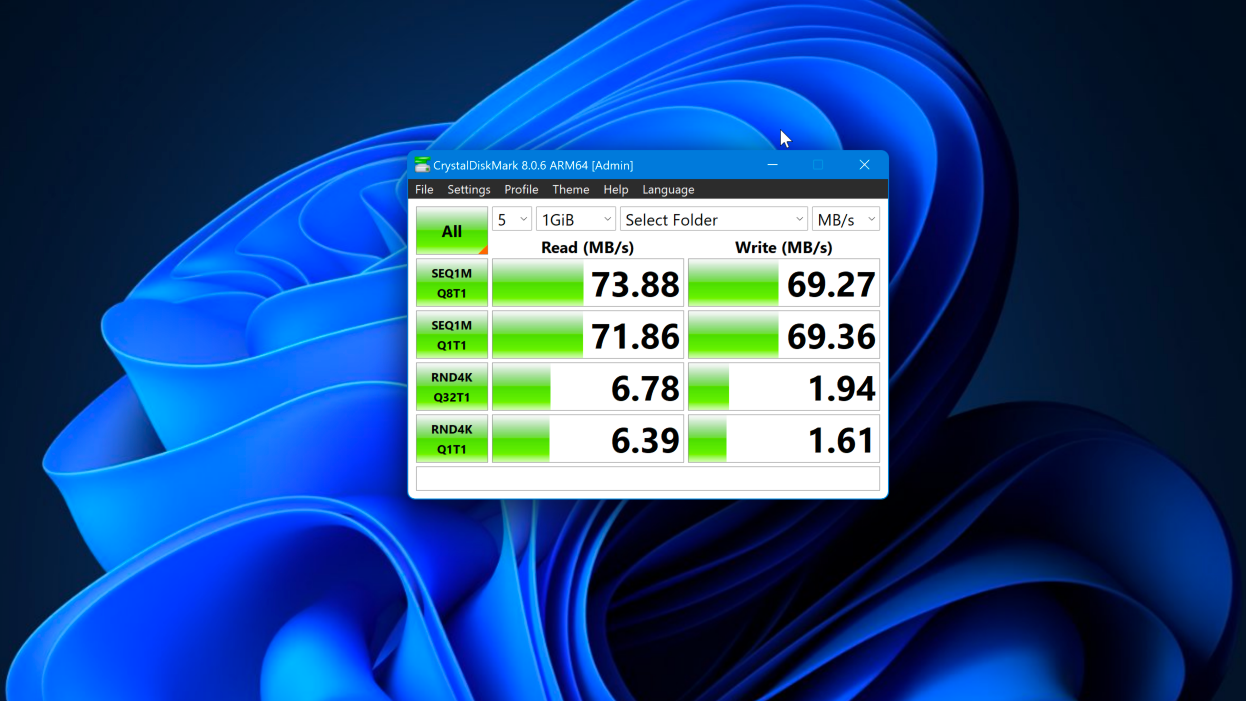Open the File menu
Viewport: 1246px width, 701px height.
[x=424, y=189]
